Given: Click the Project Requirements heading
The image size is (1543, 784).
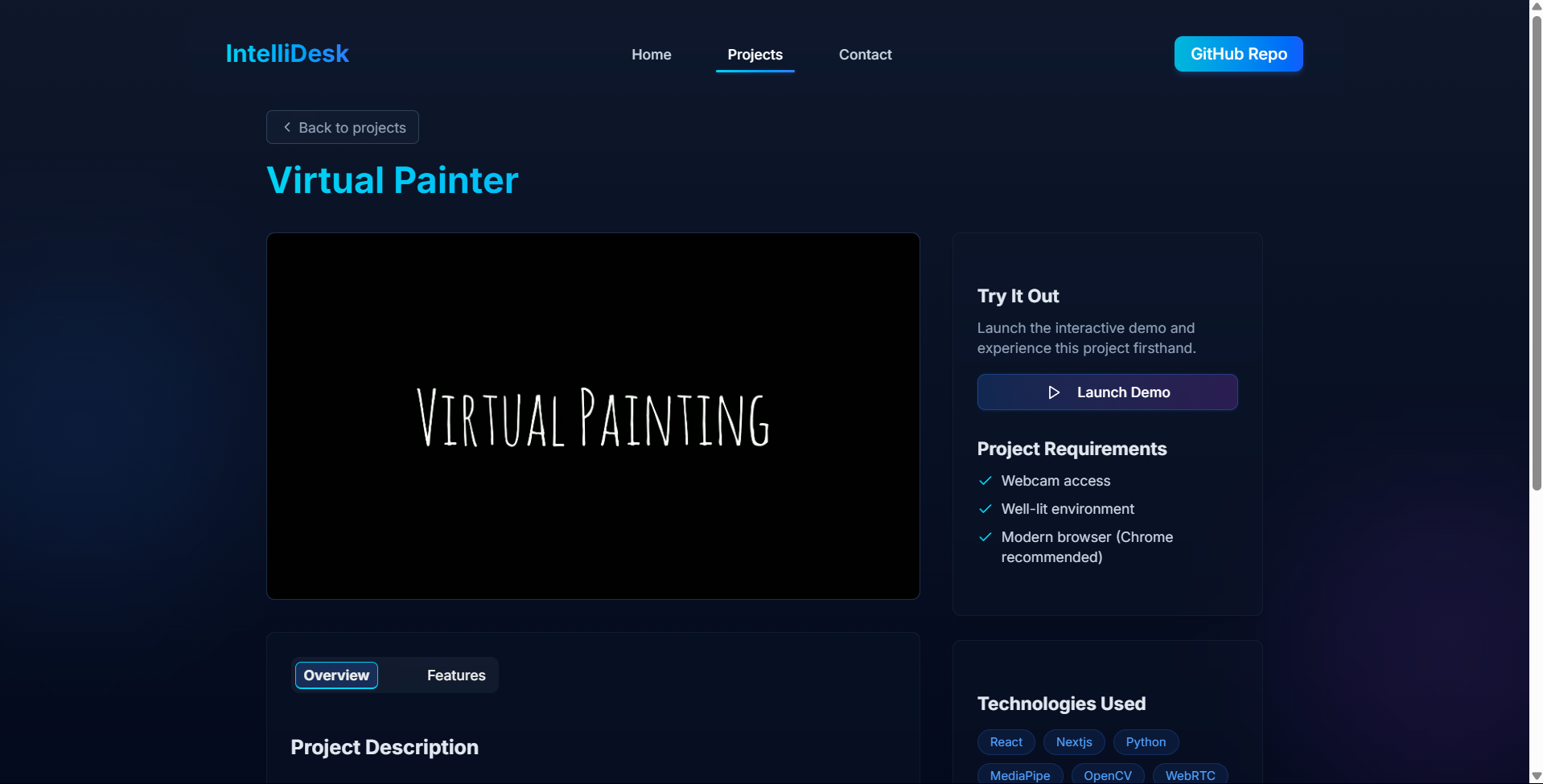Looking at the screenshot, I should tap(1072, 449).
